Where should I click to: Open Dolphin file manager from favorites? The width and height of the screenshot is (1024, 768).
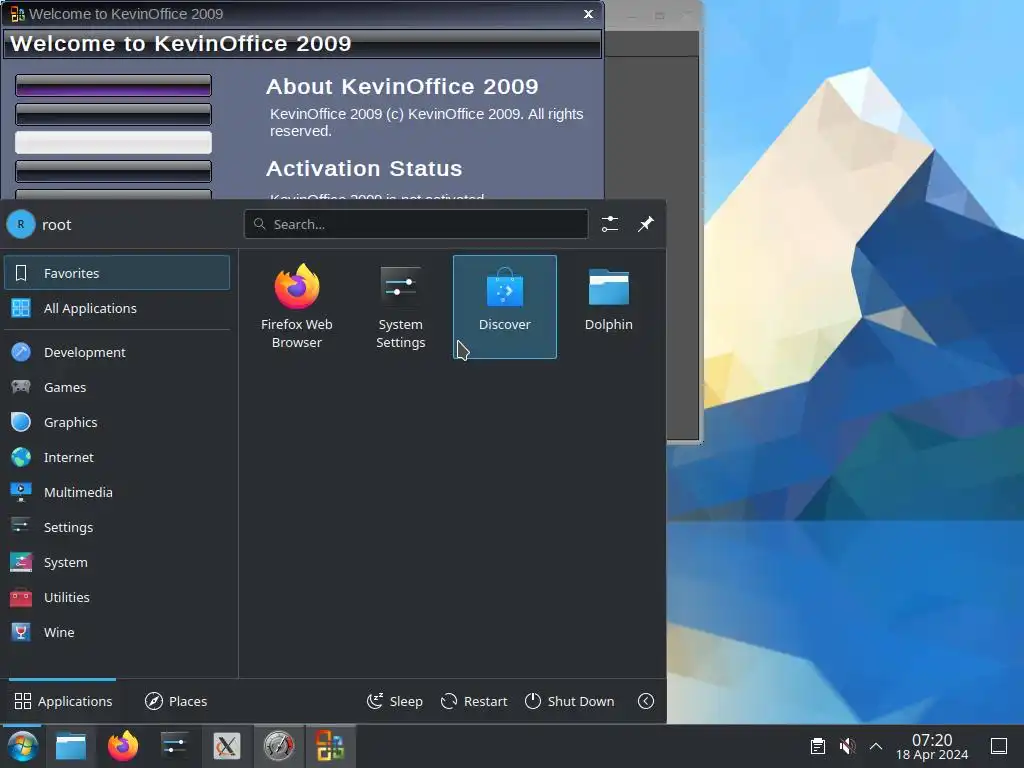[609, 306]
